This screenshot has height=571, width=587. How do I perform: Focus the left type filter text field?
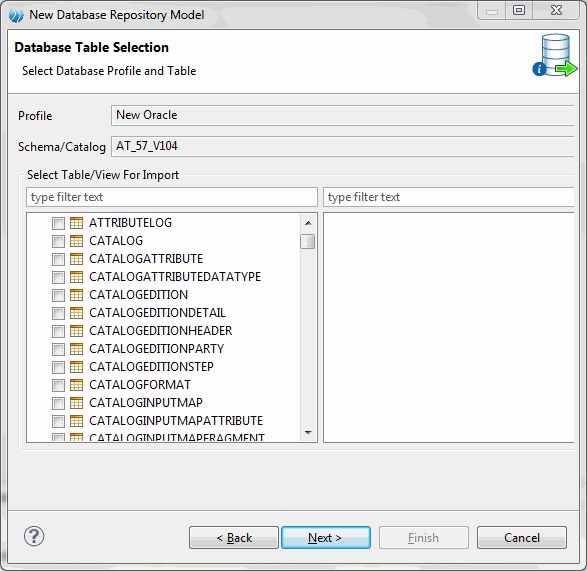pyautogui.click(x=172, y=197)
